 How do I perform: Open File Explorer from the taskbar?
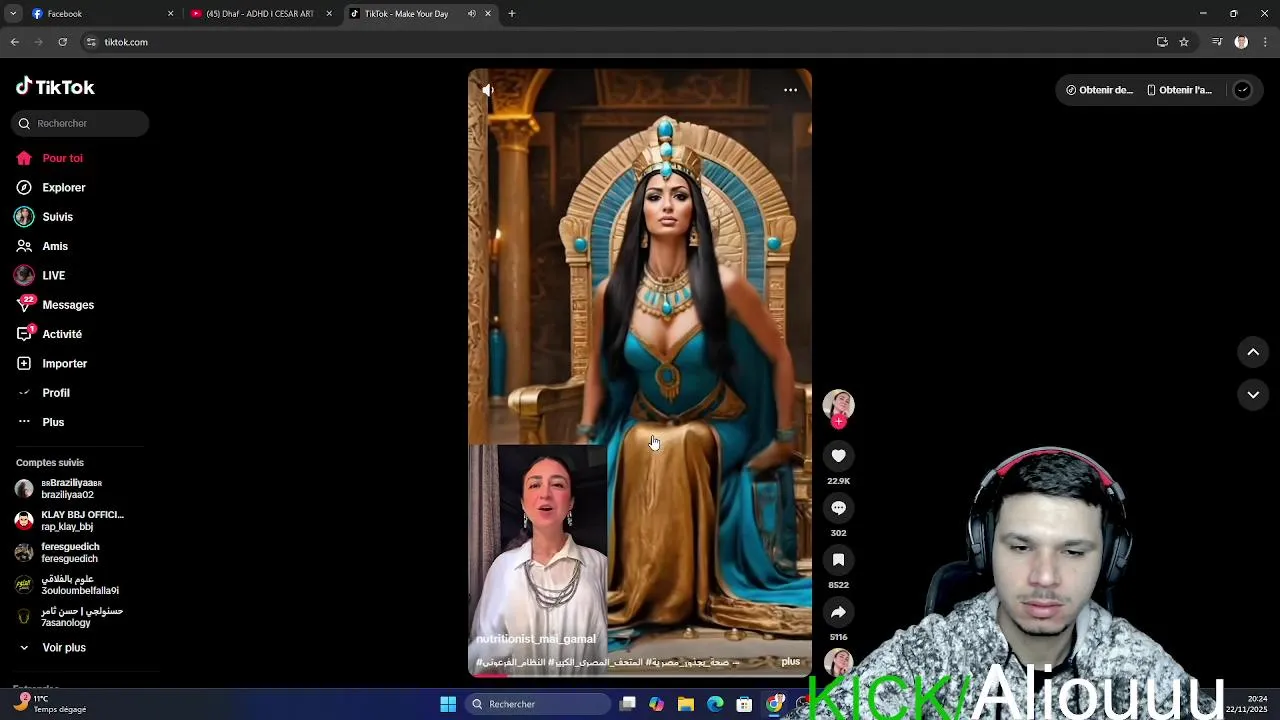686,704
